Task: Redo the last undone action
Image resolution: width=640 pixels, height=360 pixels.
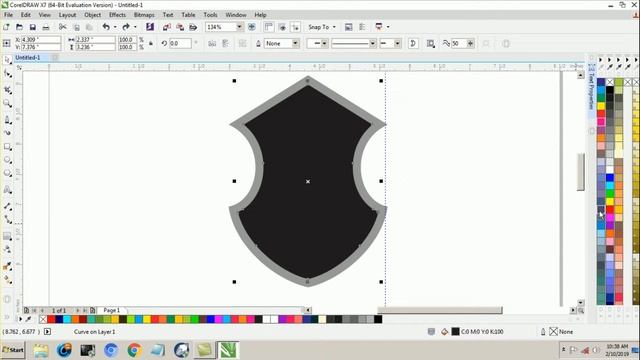Action: pyautogui.click(x=126, y=27)
